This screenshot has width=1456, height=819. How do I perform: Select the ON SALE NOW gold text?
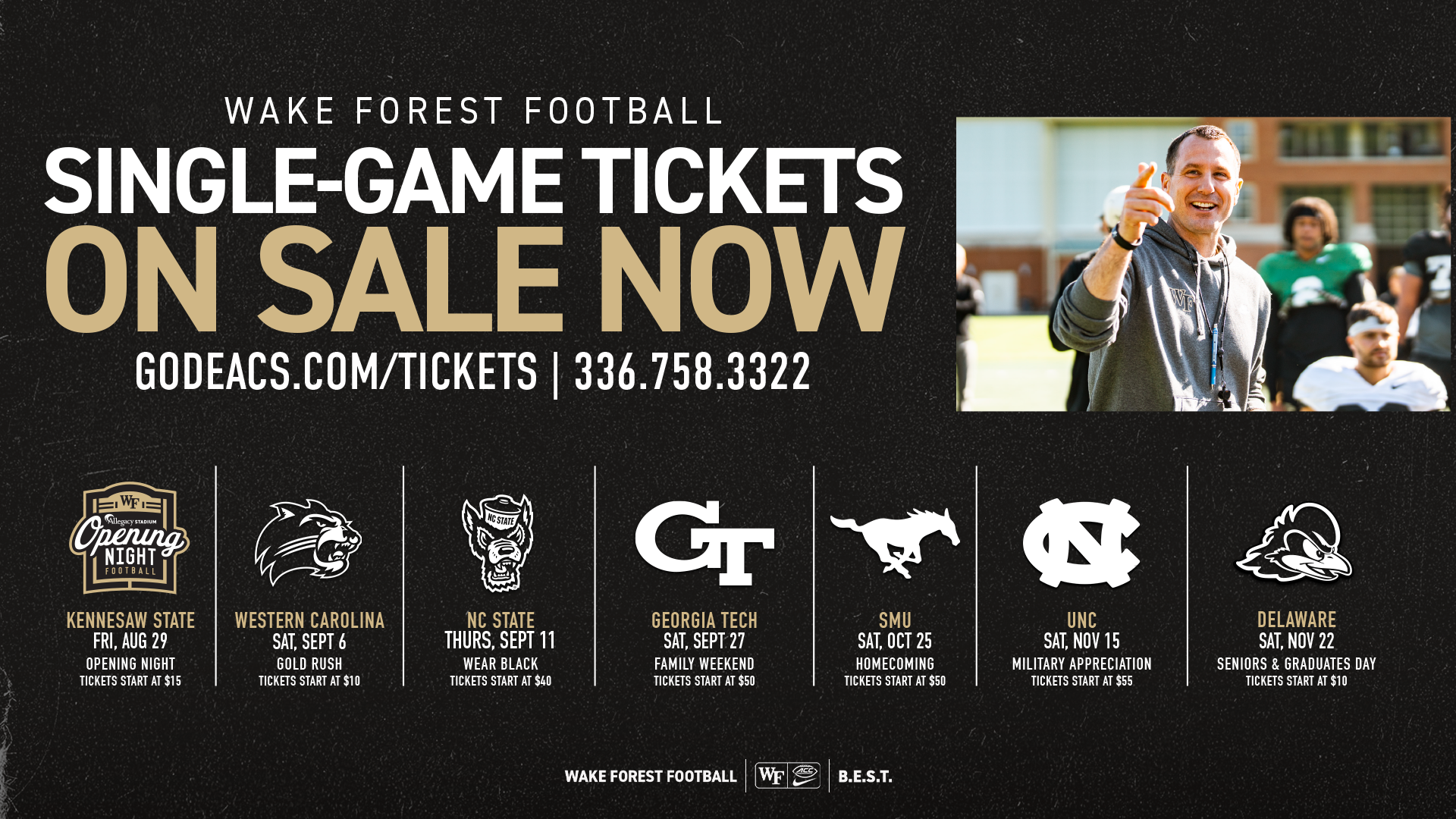coord(474,279)
